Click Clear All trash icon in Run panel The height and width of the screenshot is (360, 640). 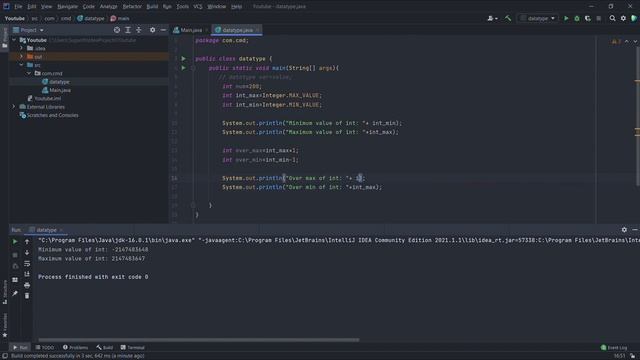point(27,296)
